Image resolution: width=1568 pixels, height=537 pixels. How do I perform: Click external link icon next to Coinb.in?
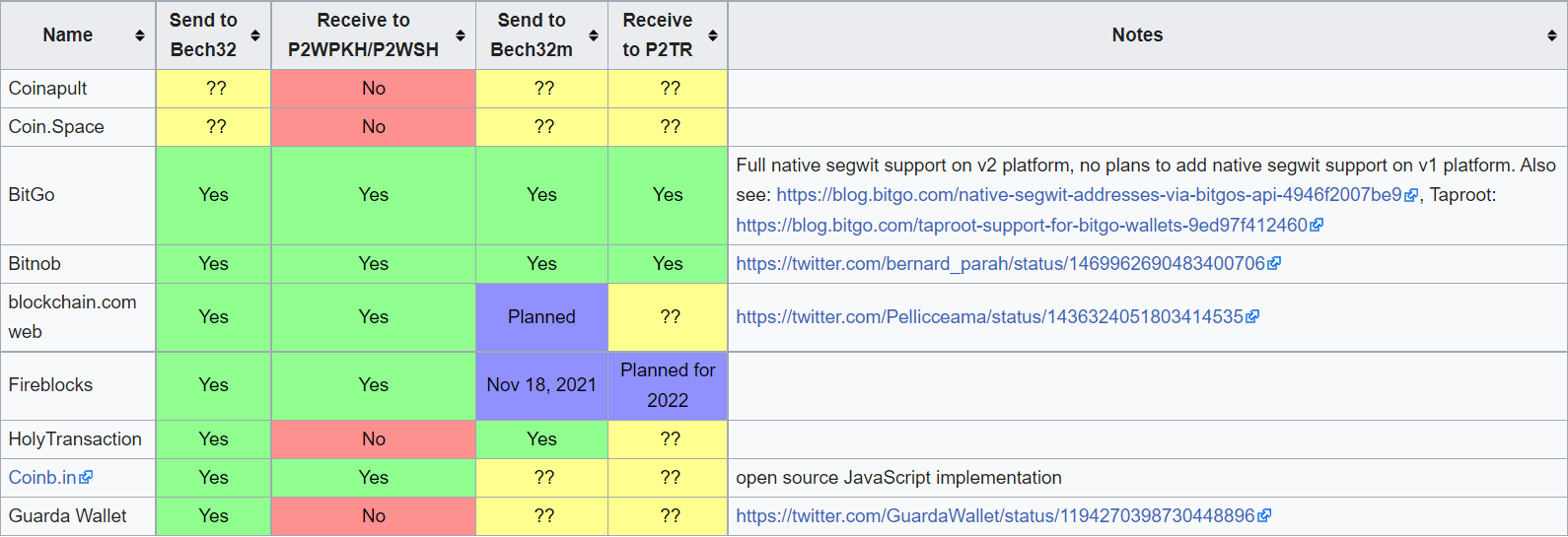87,477
